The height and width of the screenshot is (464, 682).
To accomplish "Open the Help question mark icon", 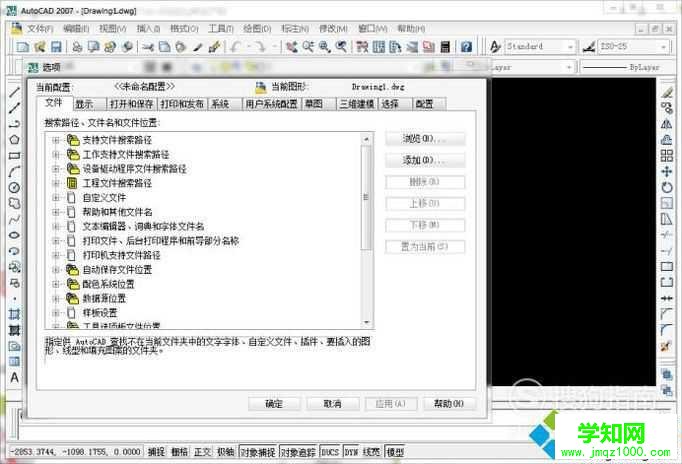I will pyautogui.click(x=466, y=47).
